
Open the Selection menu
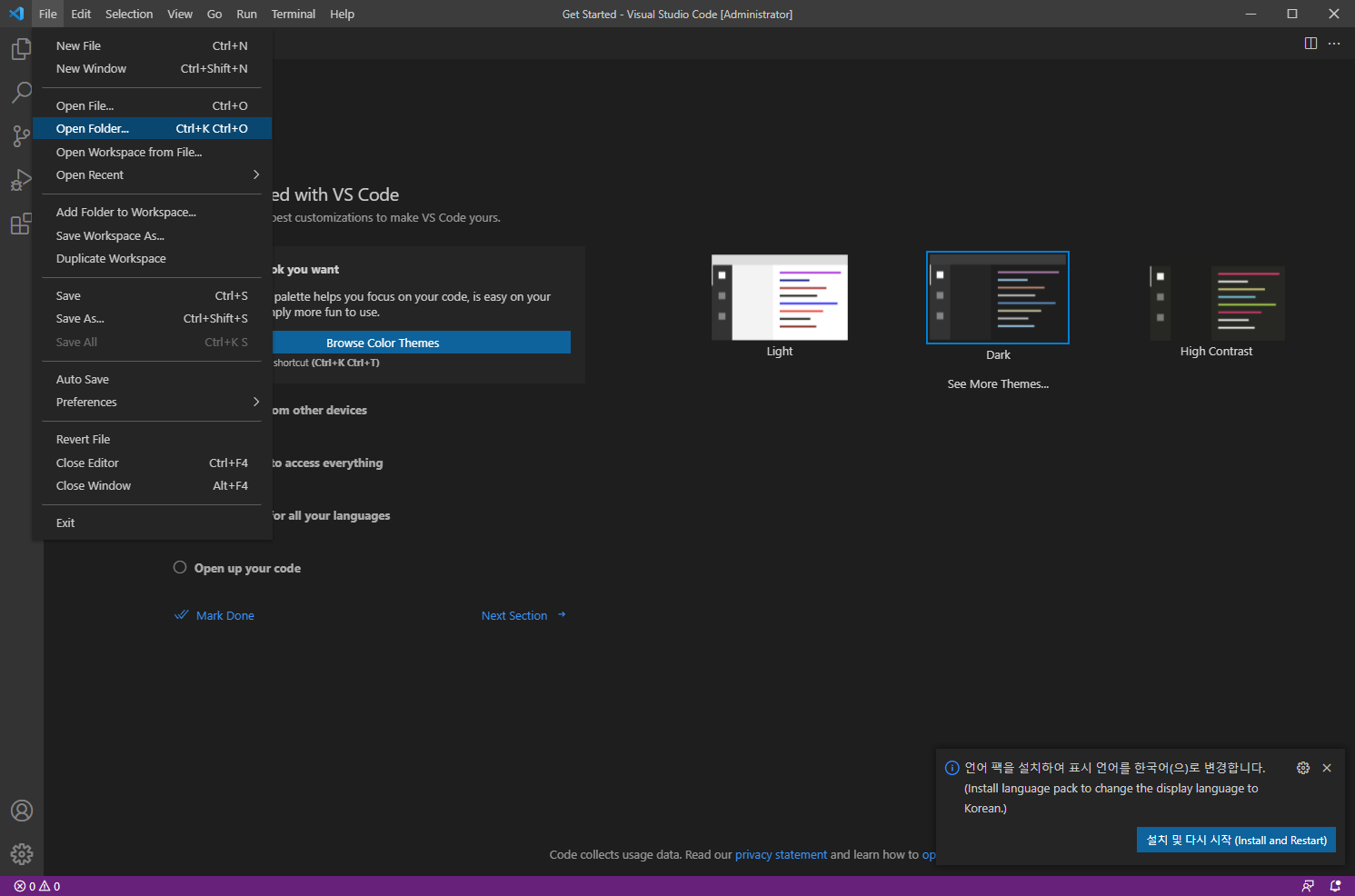(129, 14)
